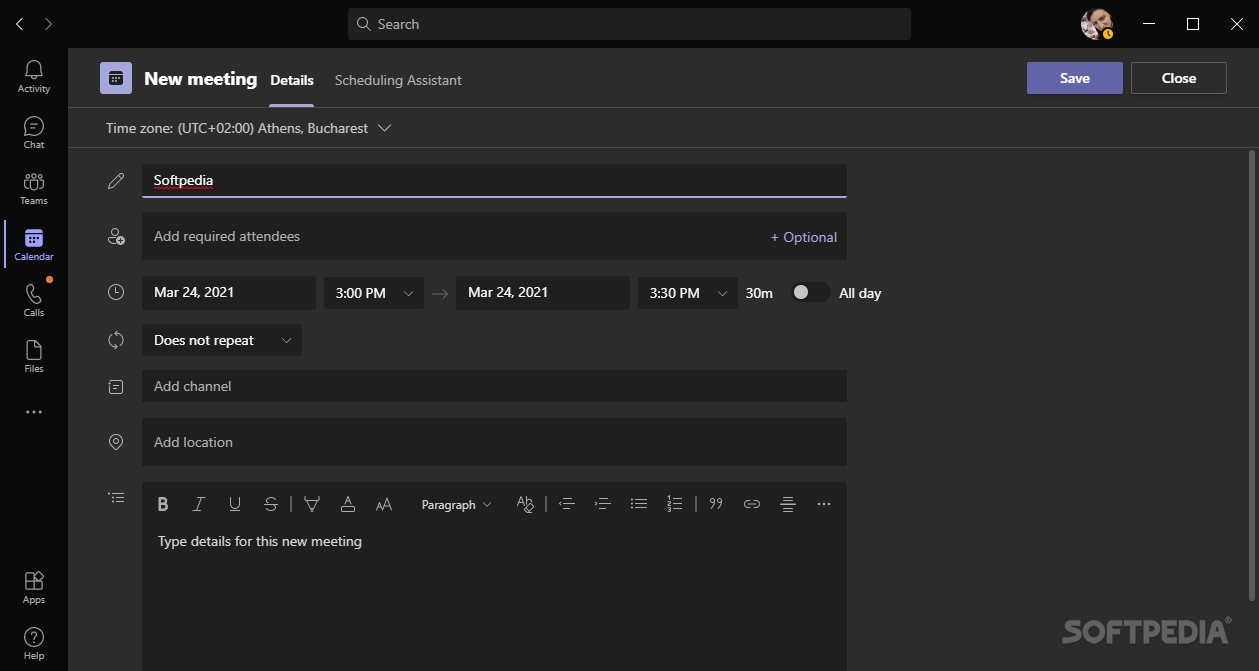Apply Strikethrough formatting to text

(x=271, y=505)
